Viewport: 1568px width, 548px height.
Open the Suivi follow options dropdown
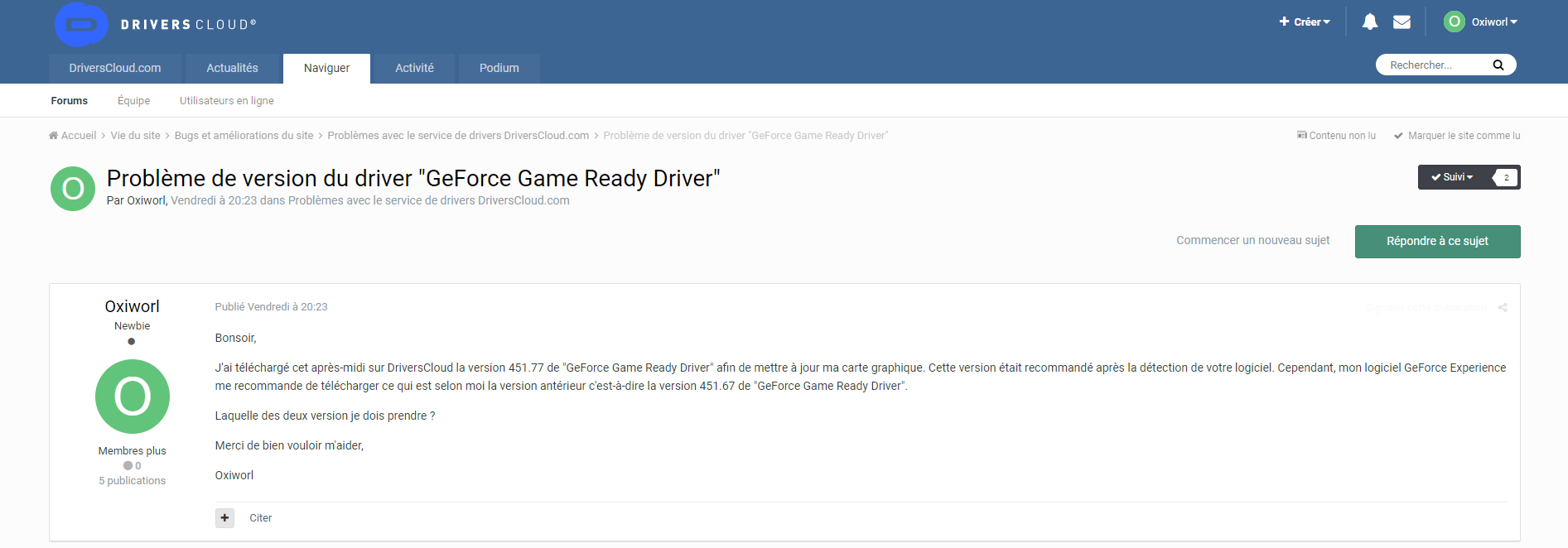tap(1452, 177)
